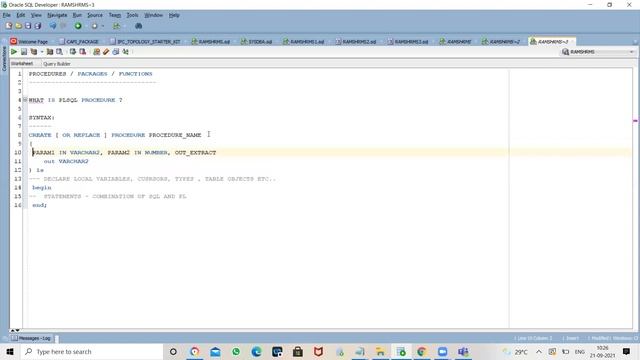Switch to the CAPI_PACKAGE tab
Viewport: 640px width, 360px height.
click(79, 42)
